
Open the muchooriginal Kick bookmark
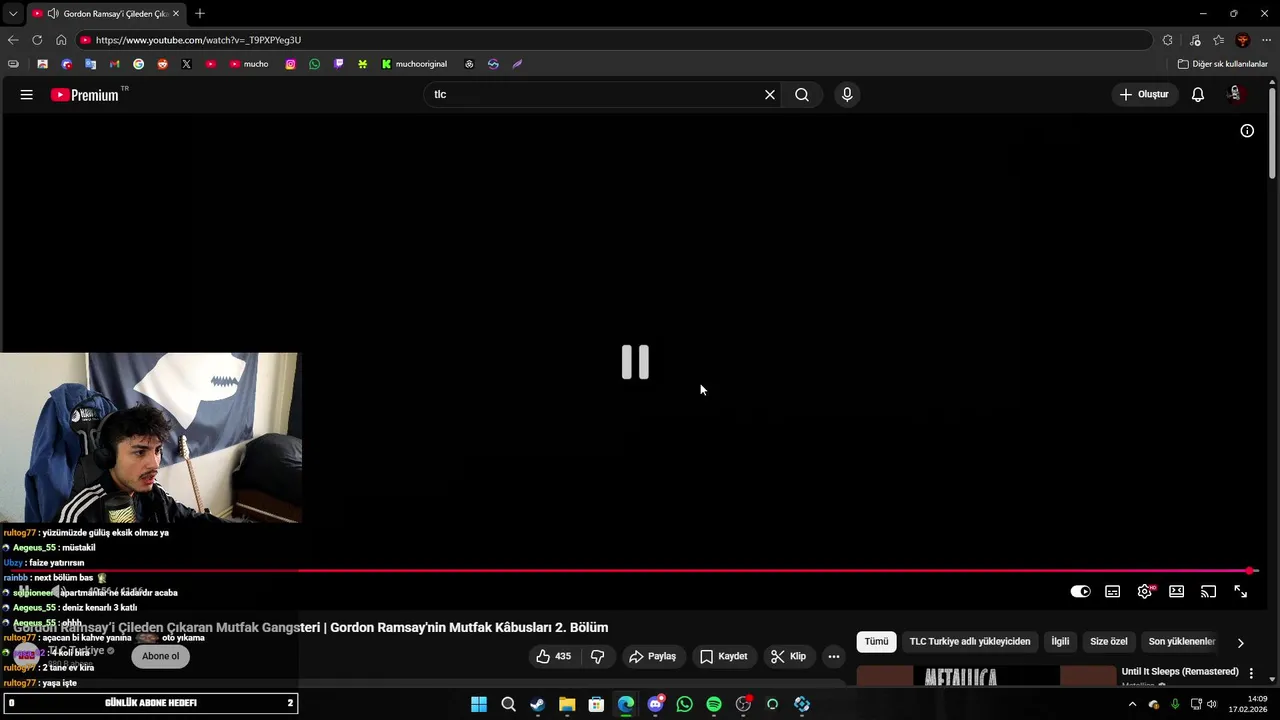414,64
